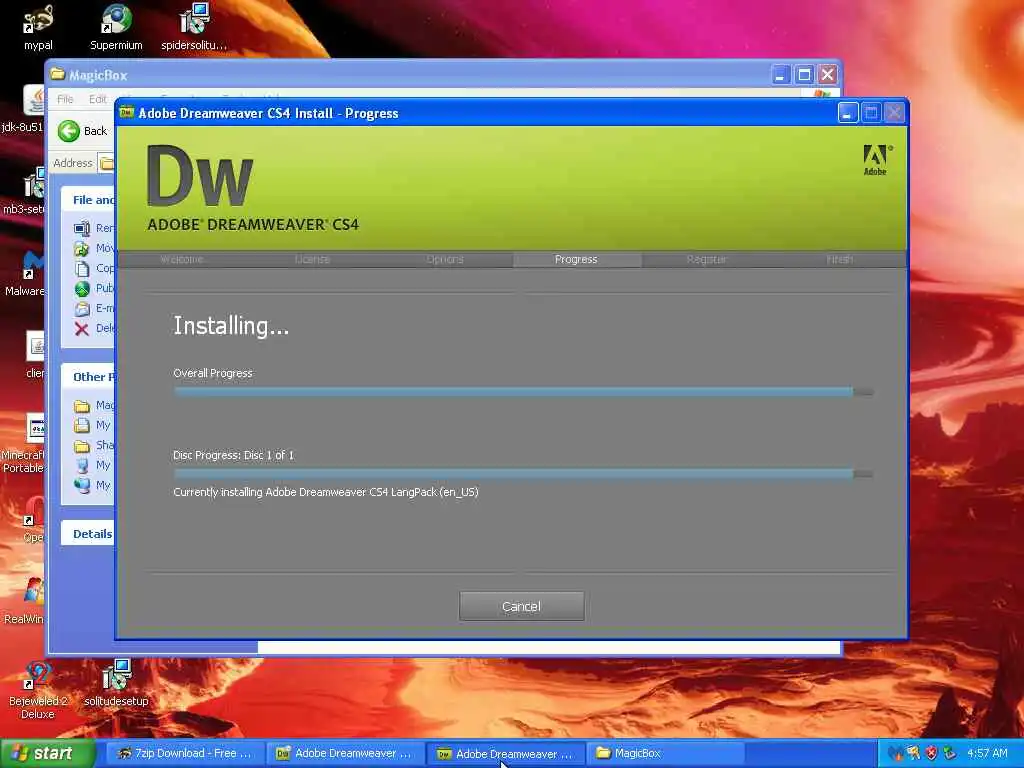Open the spidersolitu... desktop icon
This screenshot has width=1024, height=768.
(194, 28)
